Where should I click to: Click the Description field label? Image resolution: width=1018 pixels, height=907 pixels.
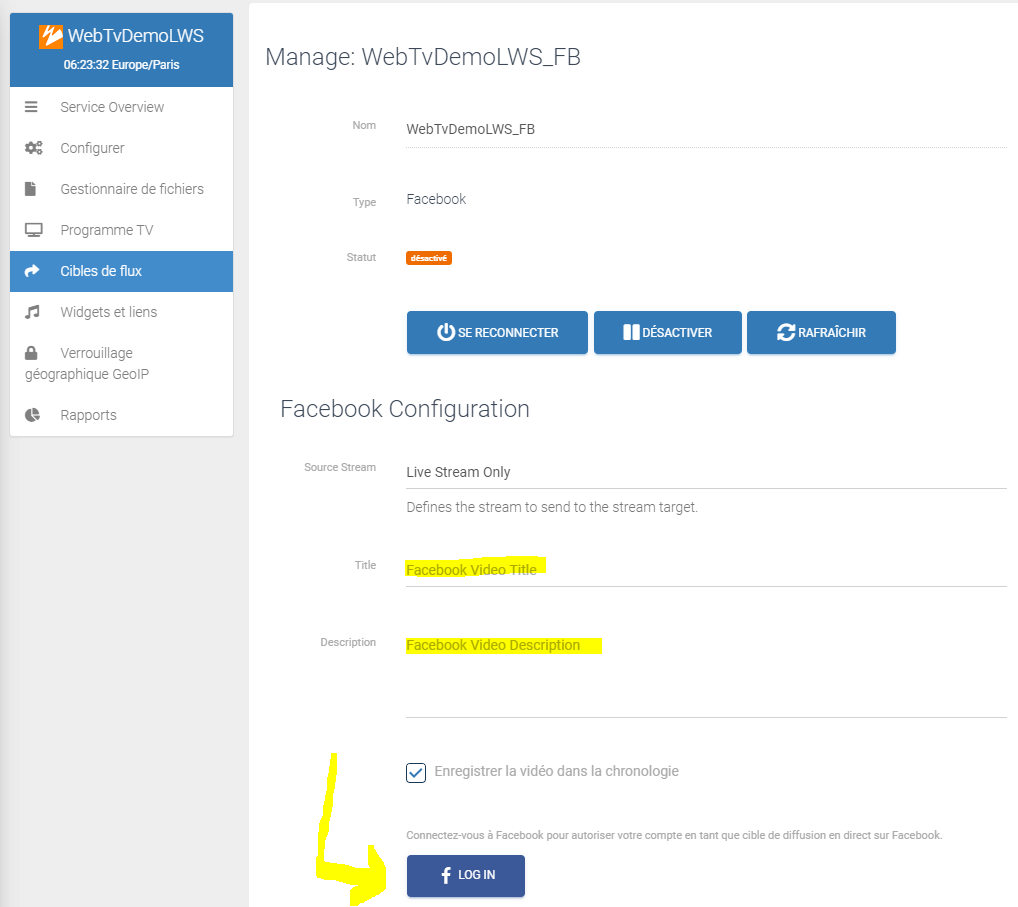tap(348, 642)
